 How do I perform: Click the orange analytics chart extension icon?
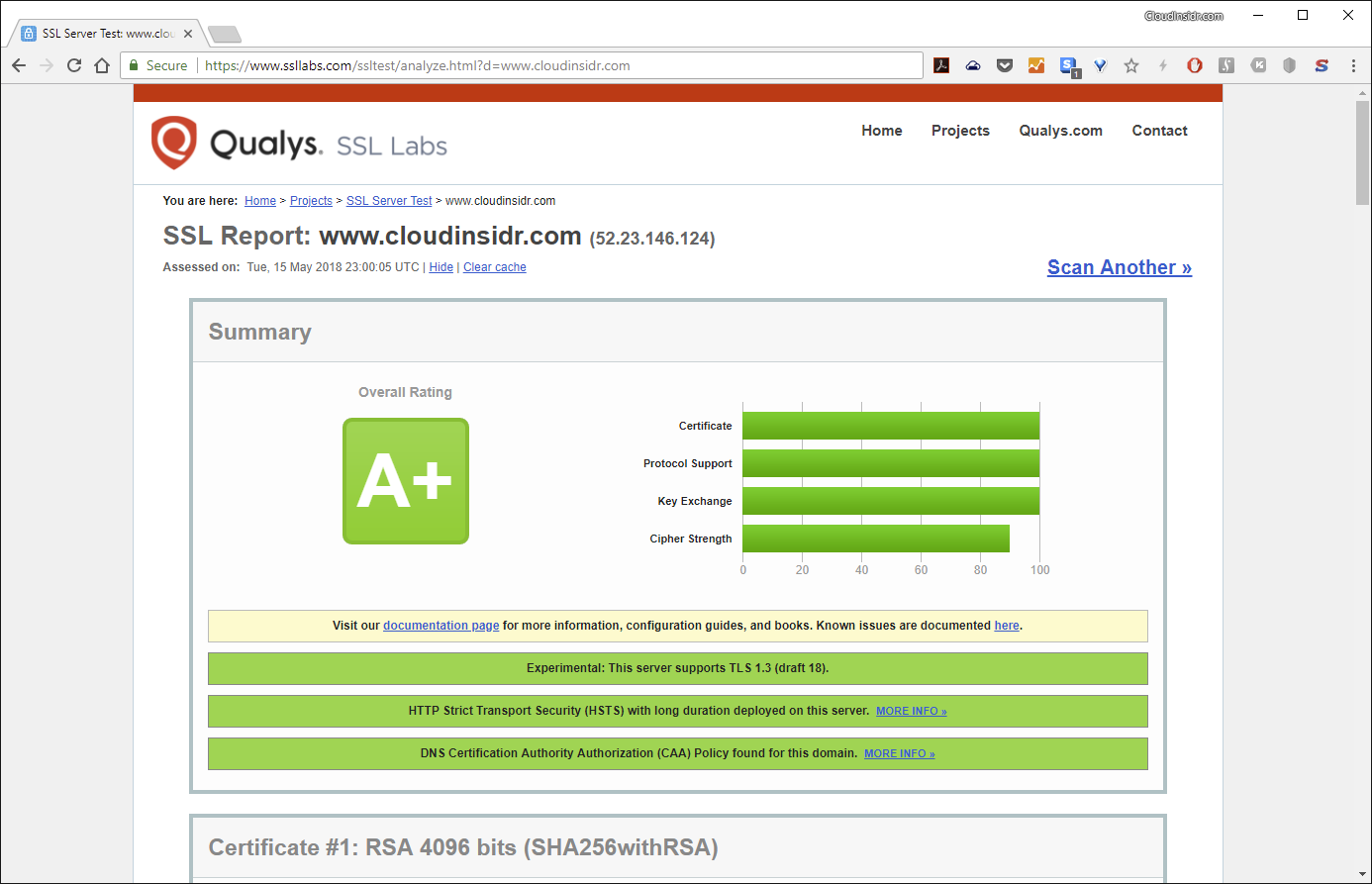point(1036,65)
